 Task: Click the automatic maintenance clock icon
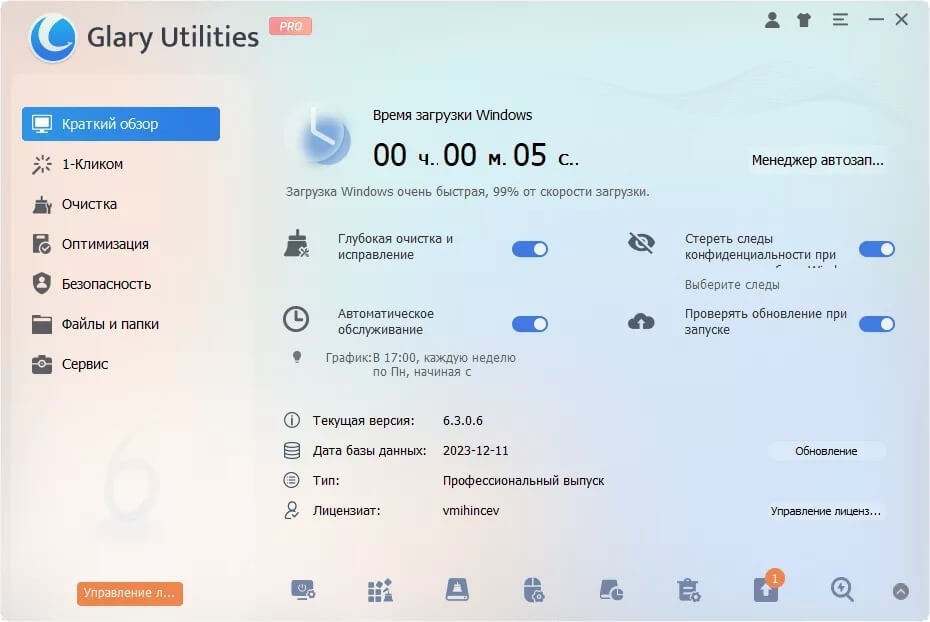(295, 319)
